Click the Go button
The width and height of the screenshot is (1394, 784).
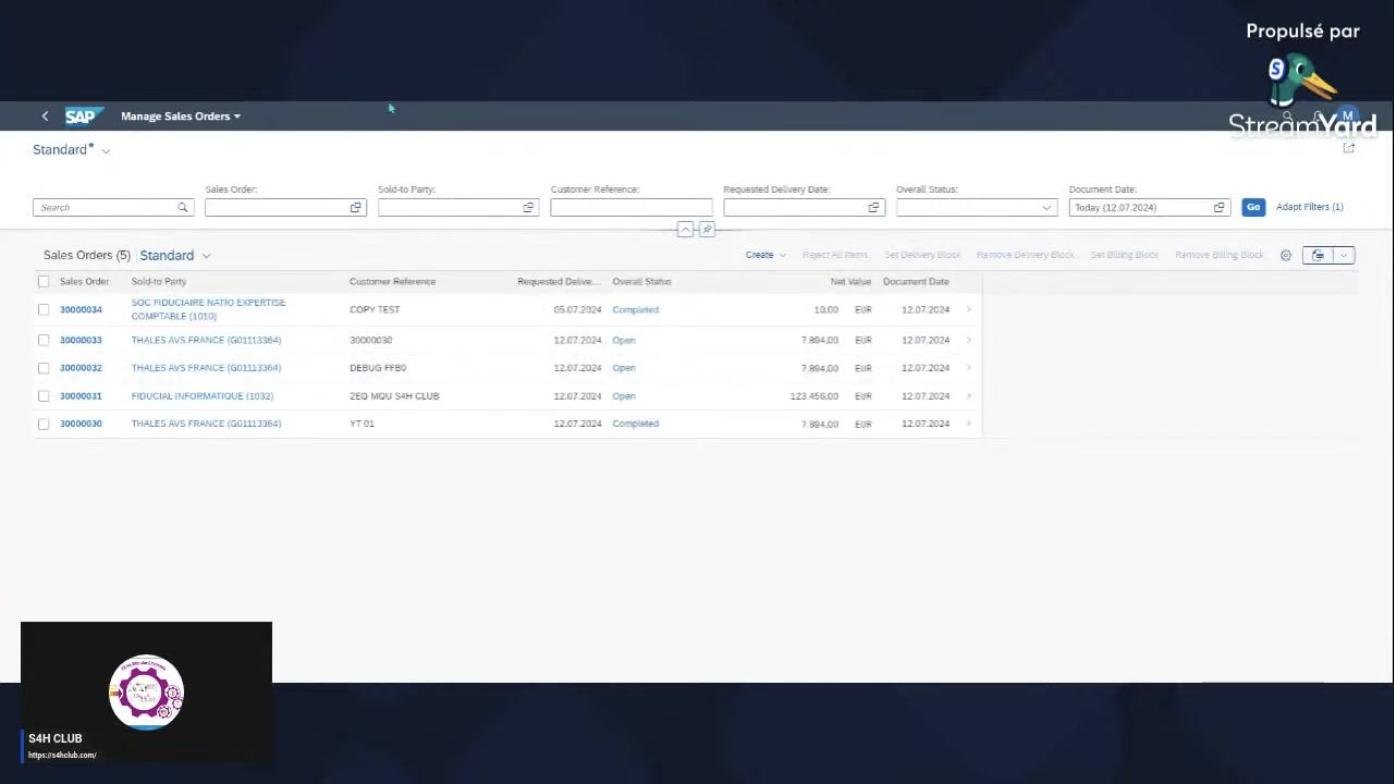1253,207
